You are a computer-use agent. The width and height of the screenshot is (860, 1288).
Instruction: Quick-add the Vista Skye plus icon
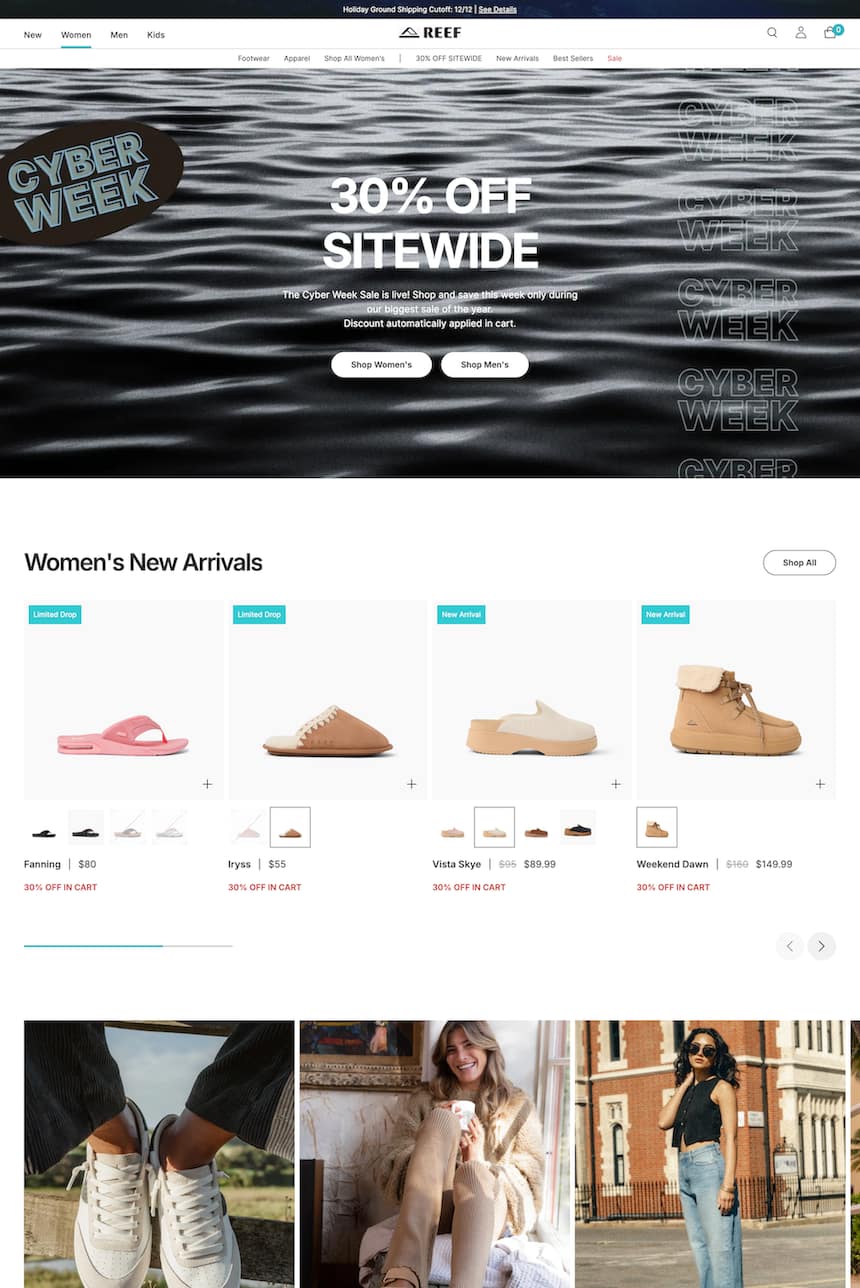[616, 784]
